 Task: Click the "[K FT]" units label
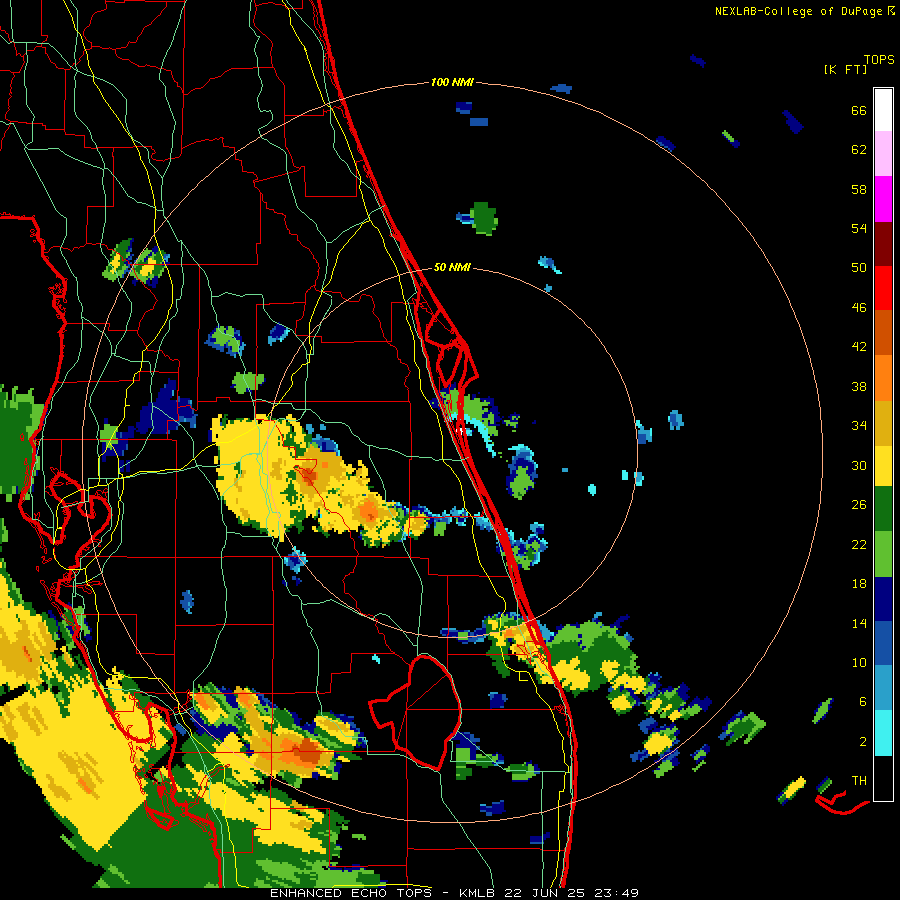[x=845, y=69]
